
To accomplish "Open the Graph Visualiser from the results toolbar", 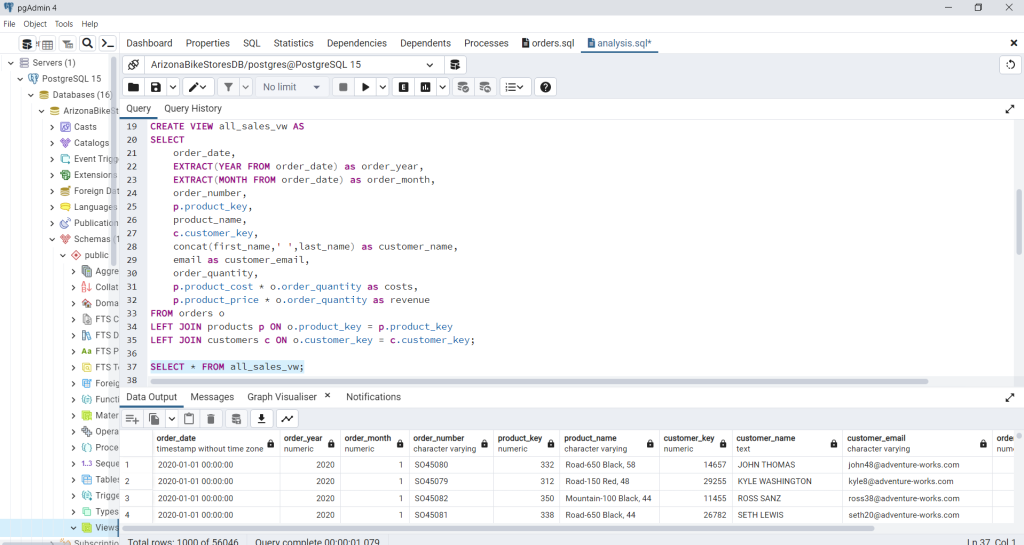I will point(288,419).
